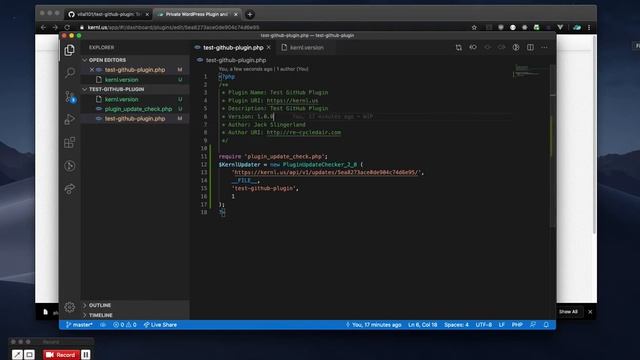Viewport: 640px width, 360px height.
Task: Click the master branch in status bar
Action: [x=79, y=325]
